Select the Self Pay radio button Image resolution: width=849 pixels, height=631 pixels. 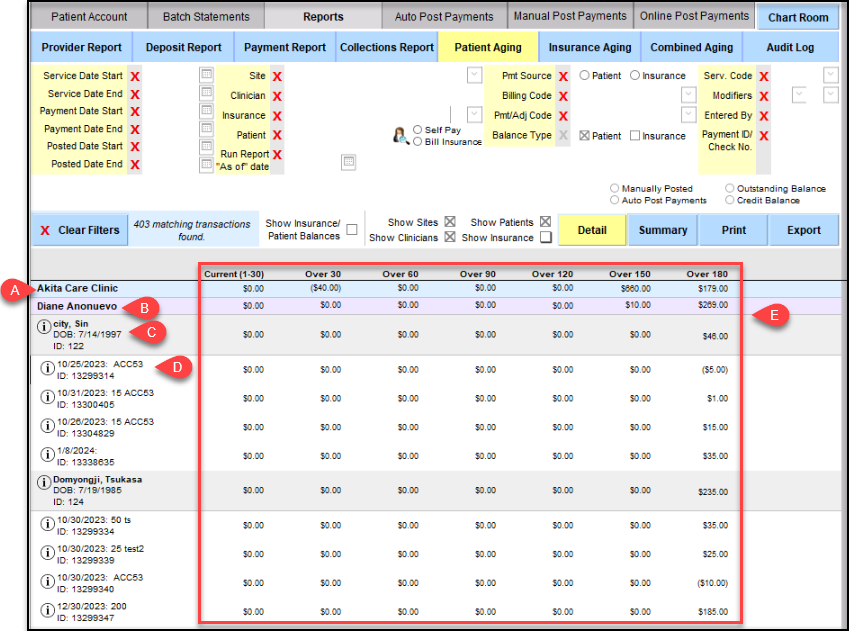(417, 130)
